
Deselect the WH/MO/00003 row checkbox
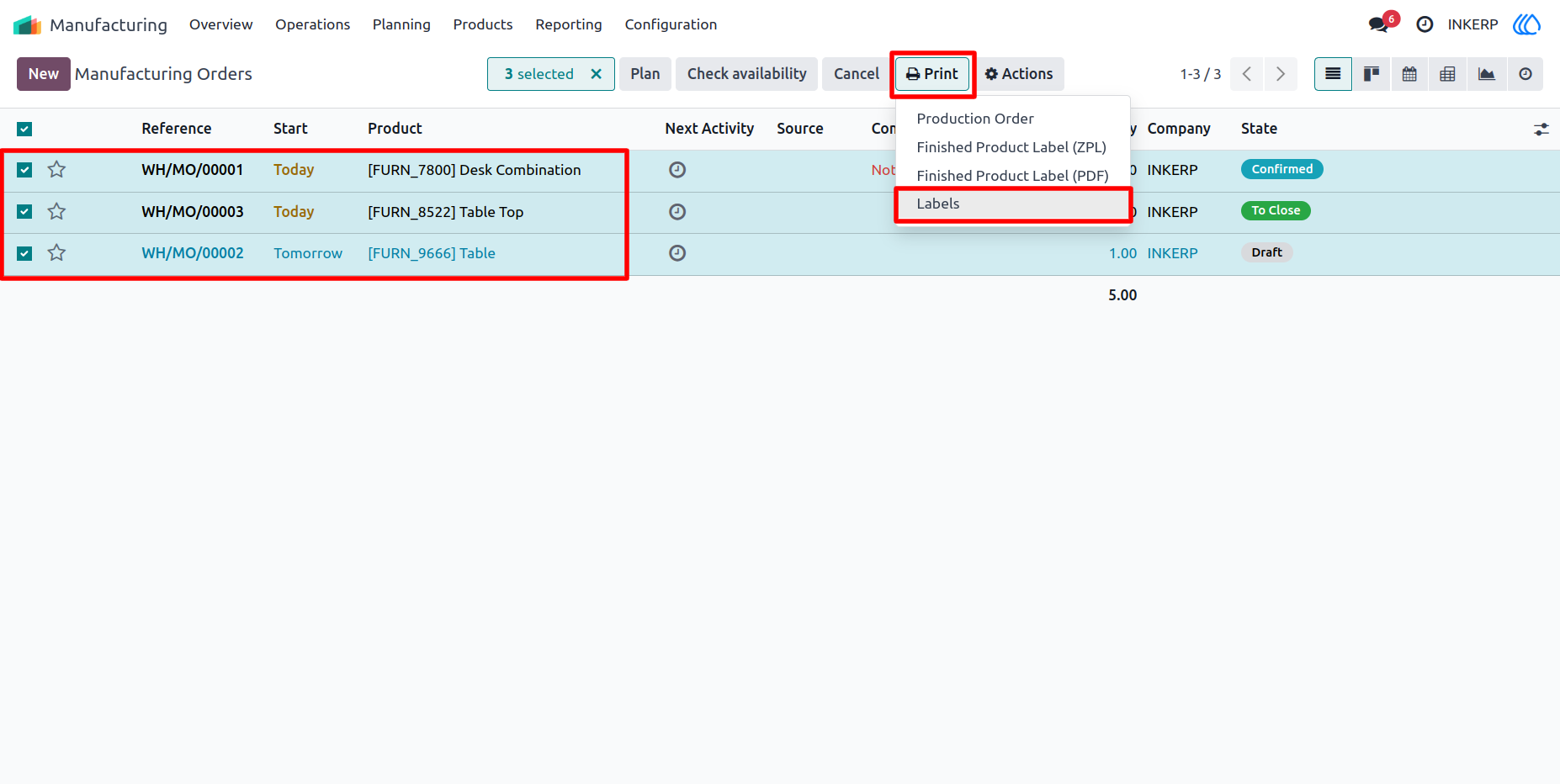click(x=24, y=212)
